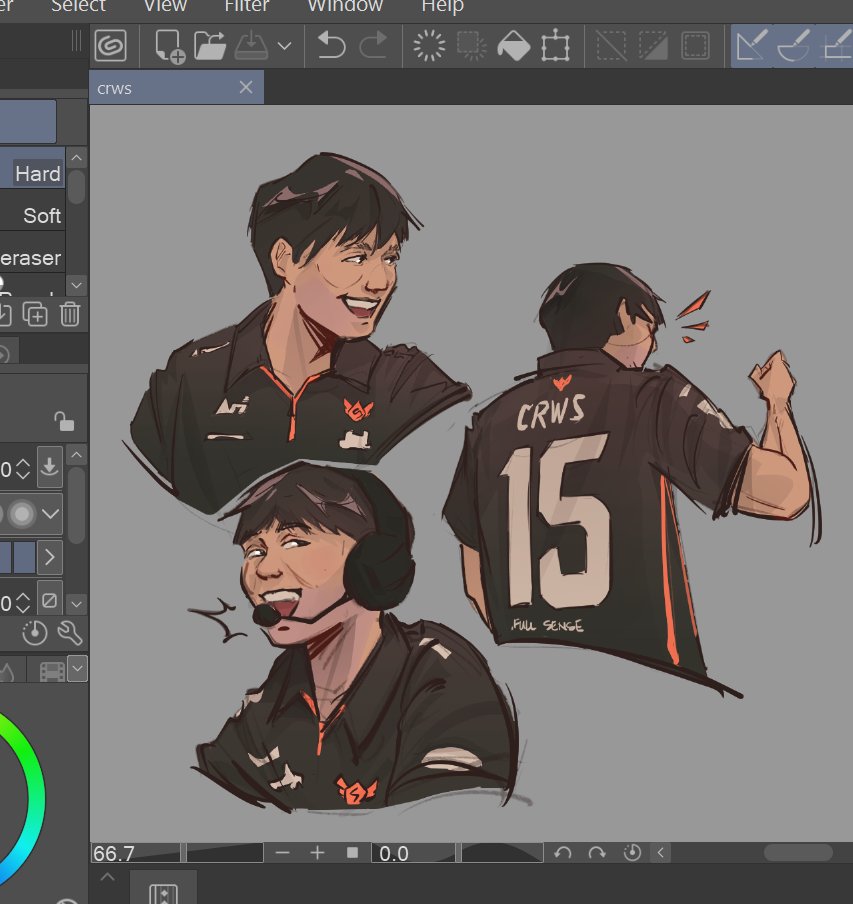853x904 pixels.
Task: Fit canvas to screen square icon
Action: pos(353,853)
